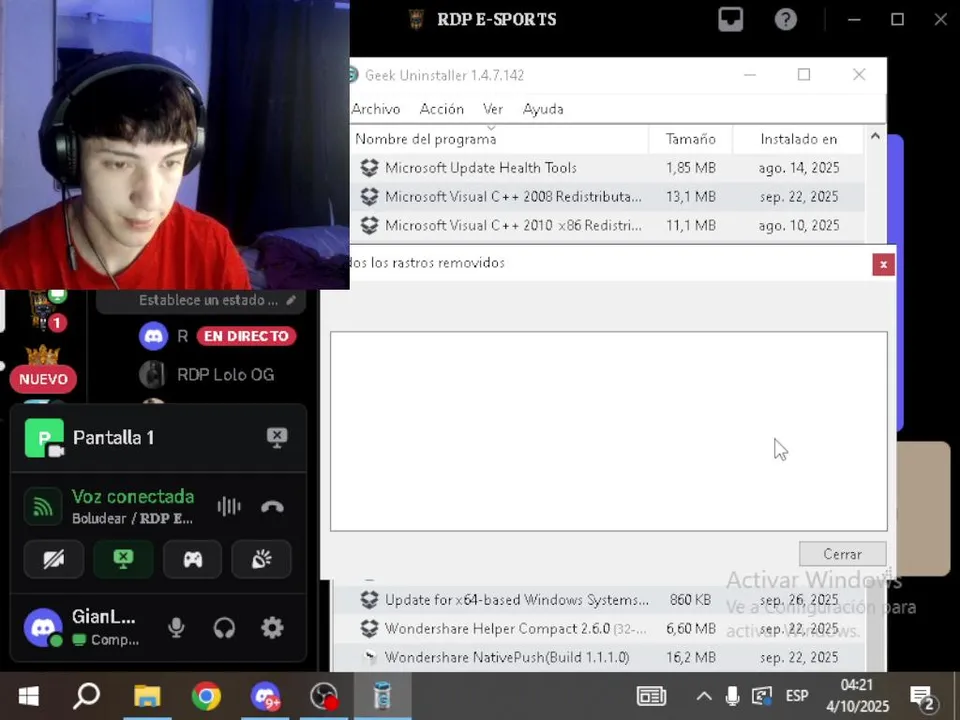Viewport: 960px width, 720px height.
Task: Click the Update for x64-based Windows package icon
Action: tap(369, 600)
